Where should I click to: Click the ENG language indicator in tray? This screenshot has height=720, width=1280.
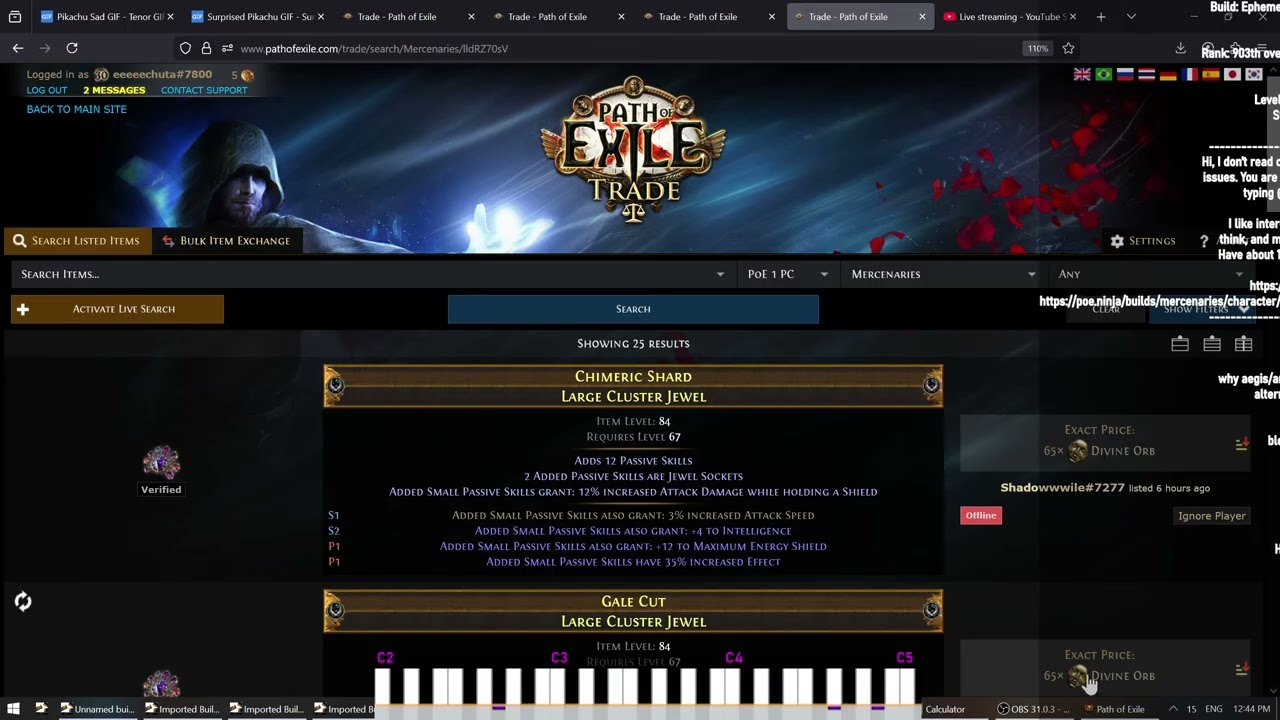pos(1214,709)
